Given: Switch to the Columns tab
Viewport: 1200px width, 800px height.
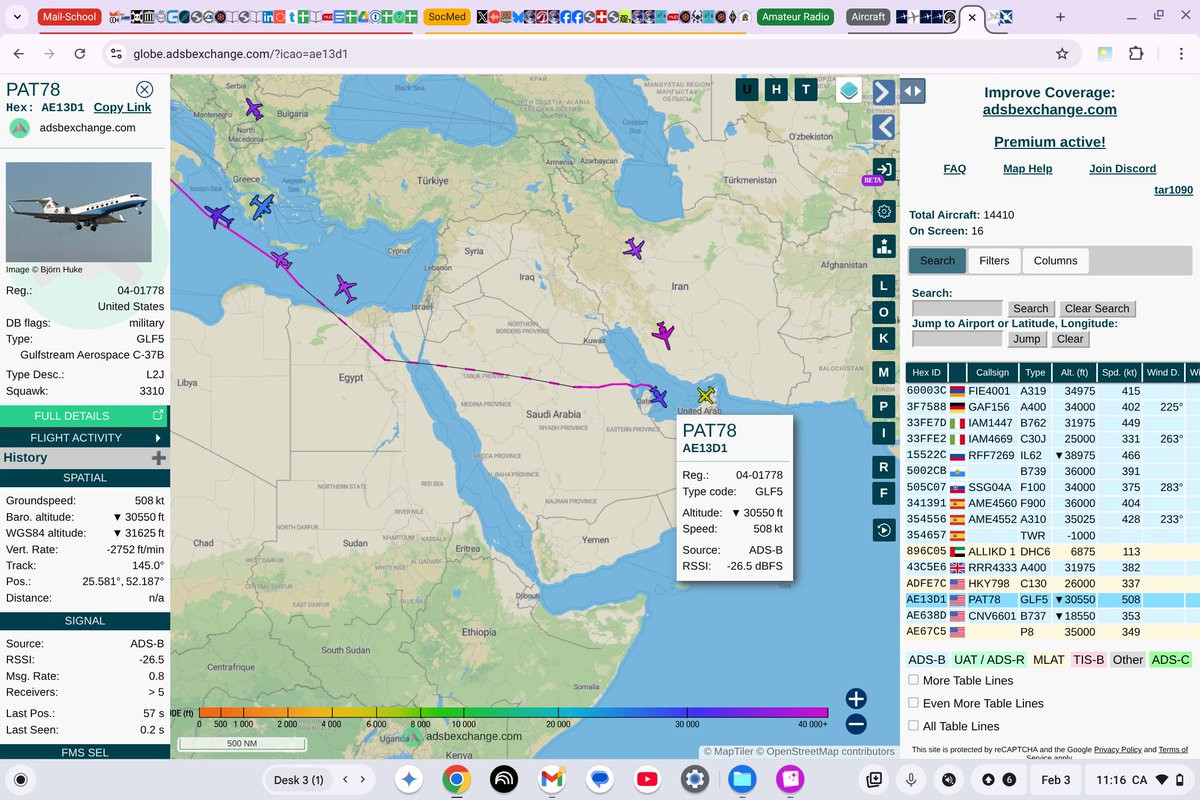Looking at the screenshot, I should pyautogui.click(x=1056, y=261).
